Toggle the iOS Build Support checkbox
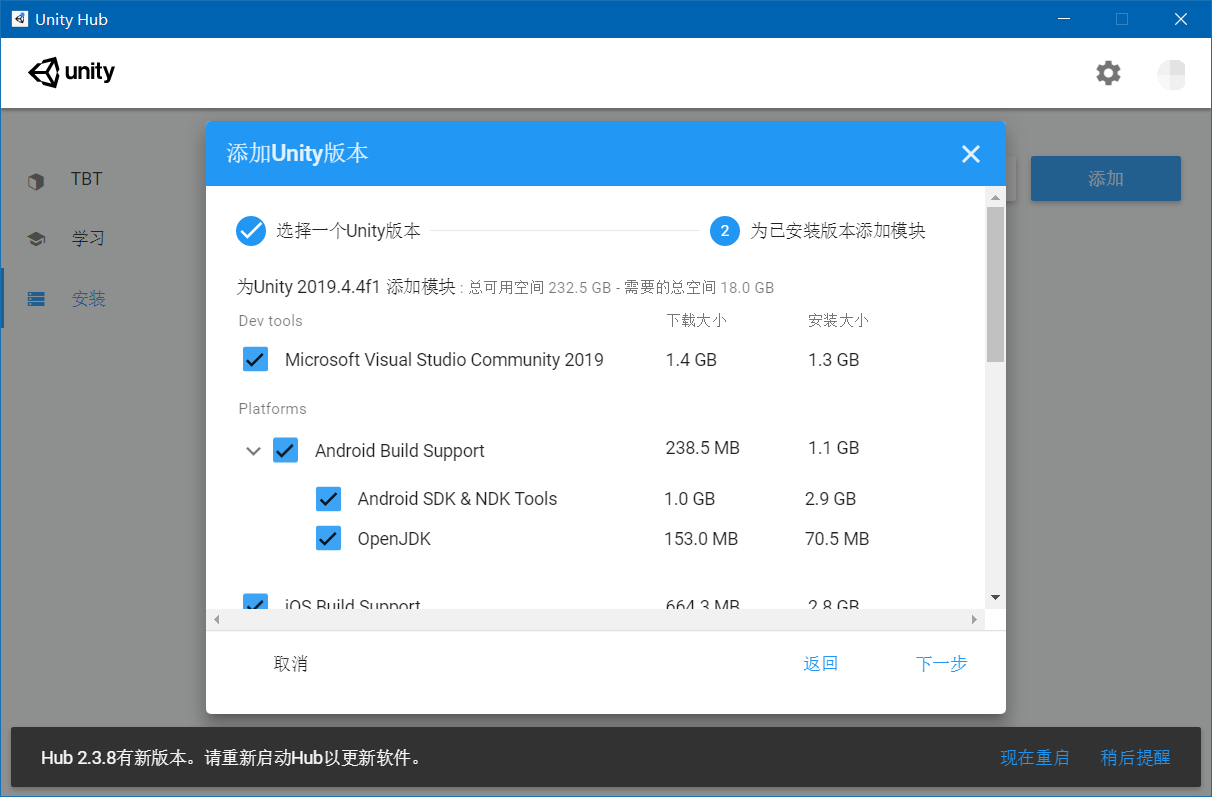1212x797 pixels. pyautogui.click(x=255, y=602)
